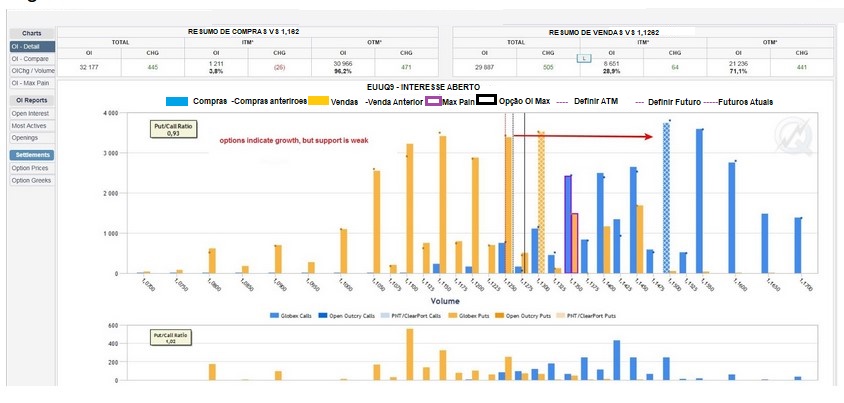Click the Put/Call Ratio 0,93 box
844x403 pixels.
(172, 129)
